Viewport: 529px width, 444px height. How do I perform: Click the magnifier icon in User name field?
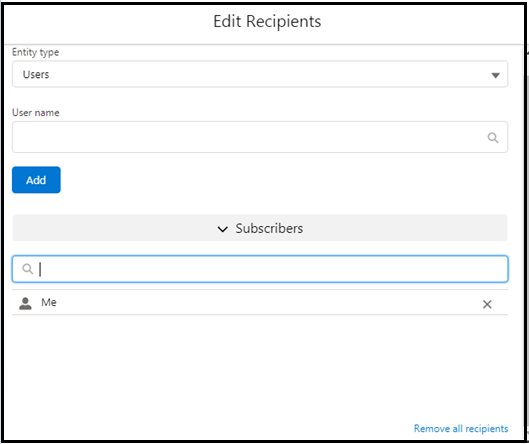click(493, 138)
